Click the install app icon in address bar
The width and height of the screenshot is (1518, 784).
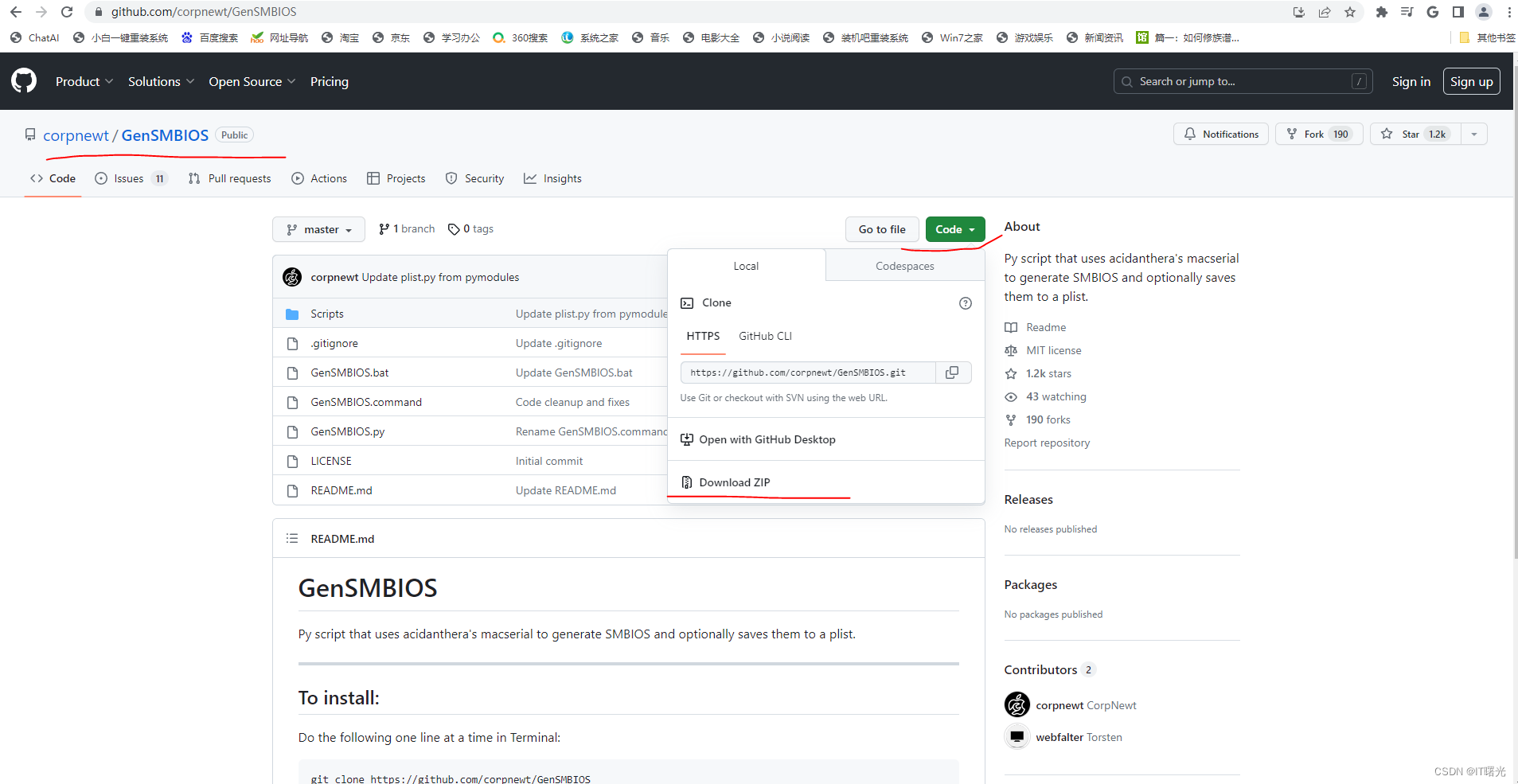pos(1299,12)
